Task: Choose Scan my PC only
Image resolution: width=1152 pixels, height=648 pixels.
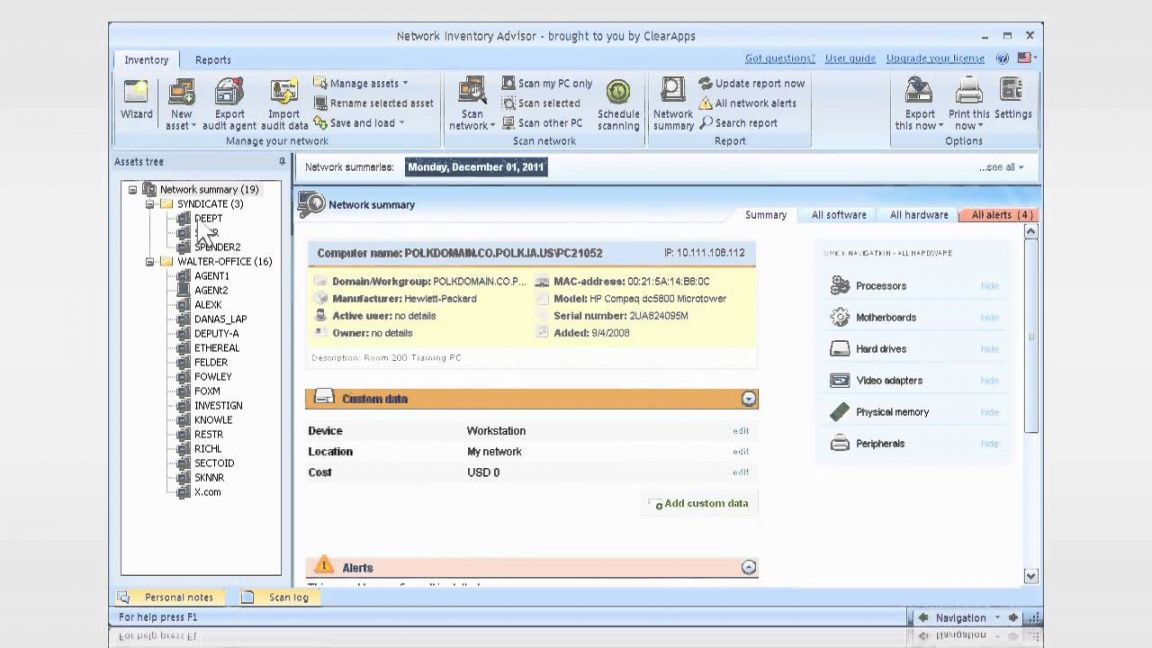Action: [x=547, y=84]
